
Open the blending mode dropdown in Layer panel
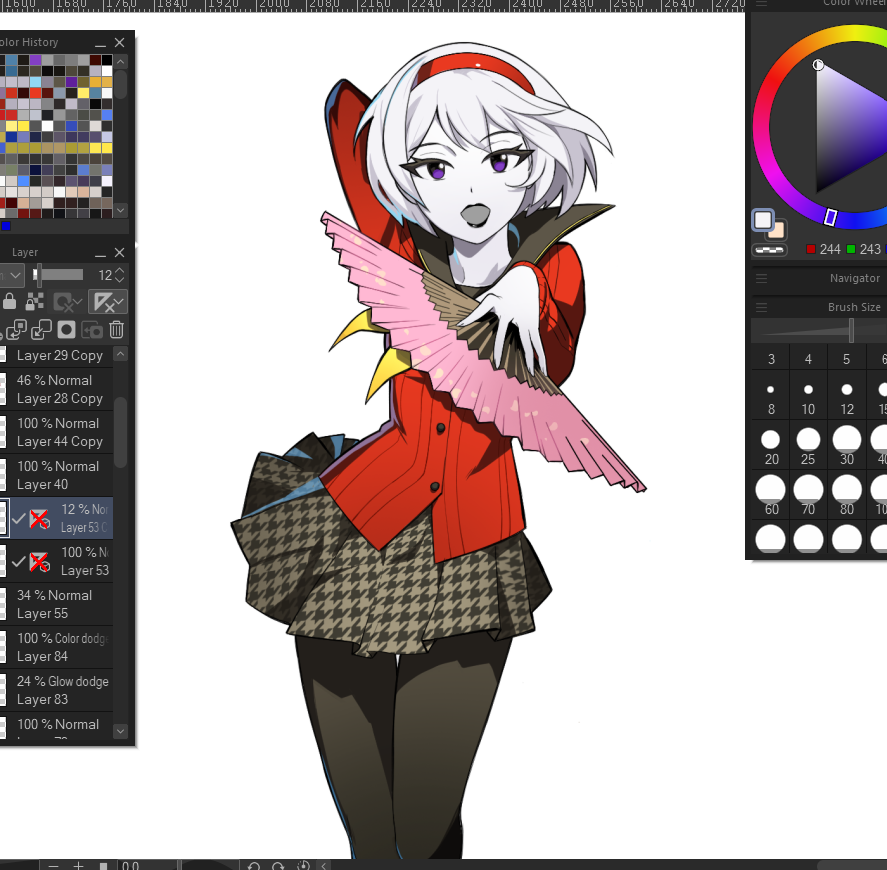pyautogui.click(x=11, y=275)
